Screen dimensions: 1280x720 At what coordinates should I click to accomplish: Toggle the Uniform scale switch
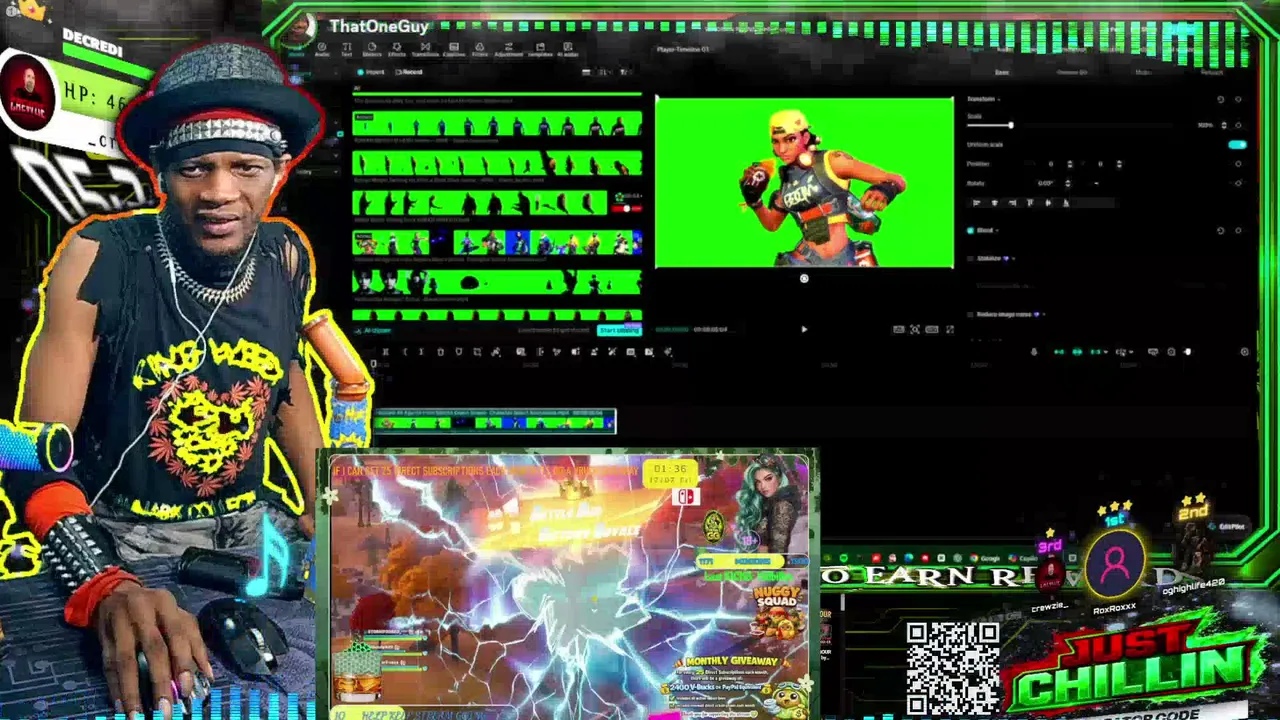coord(1237,144)
